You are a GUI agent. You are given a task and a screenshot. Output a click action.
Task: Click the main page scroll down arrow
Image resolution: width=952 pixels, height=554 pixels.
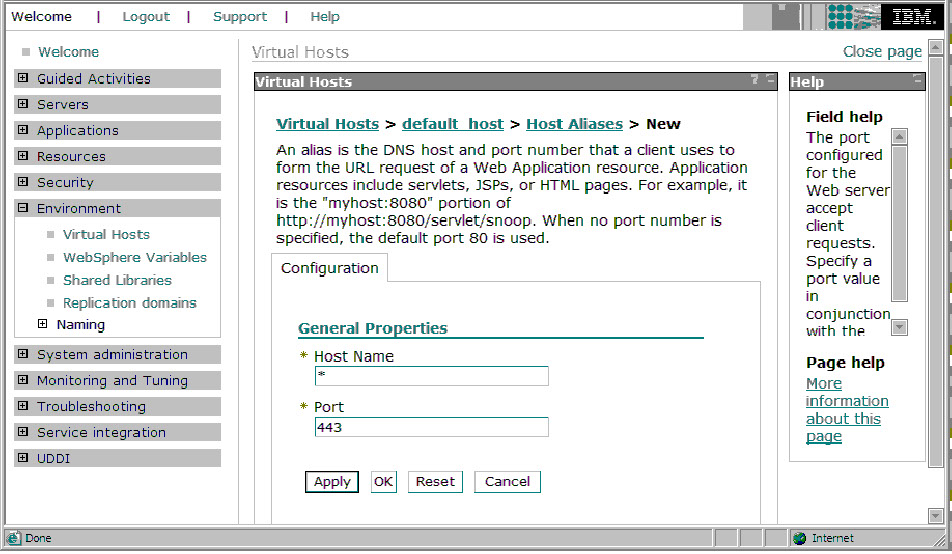tap(936, 516)
